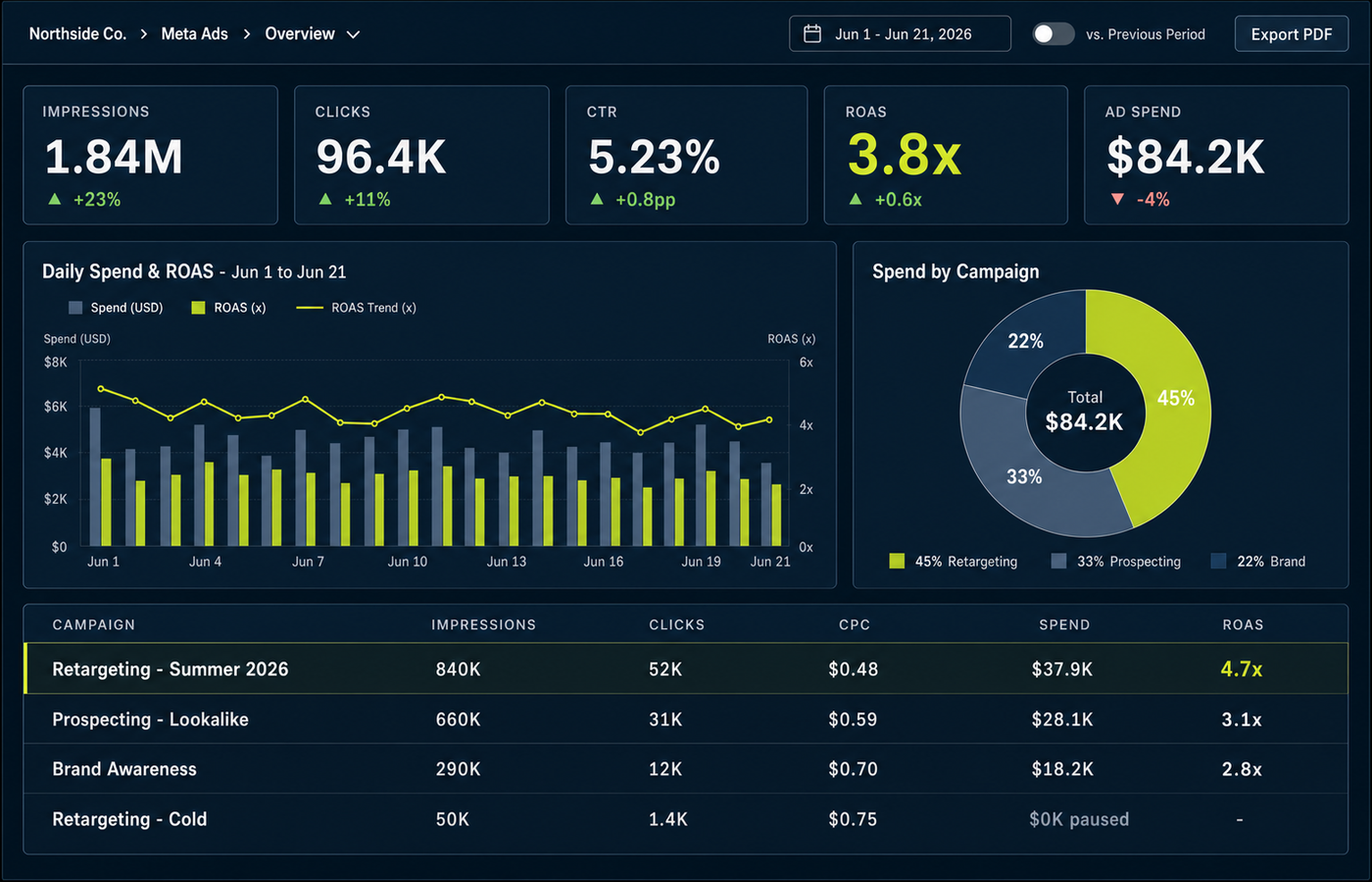The image size is (1372, 882).
Task: Click the Prospecting legend swatch under donut
Action: [1058, 561]
